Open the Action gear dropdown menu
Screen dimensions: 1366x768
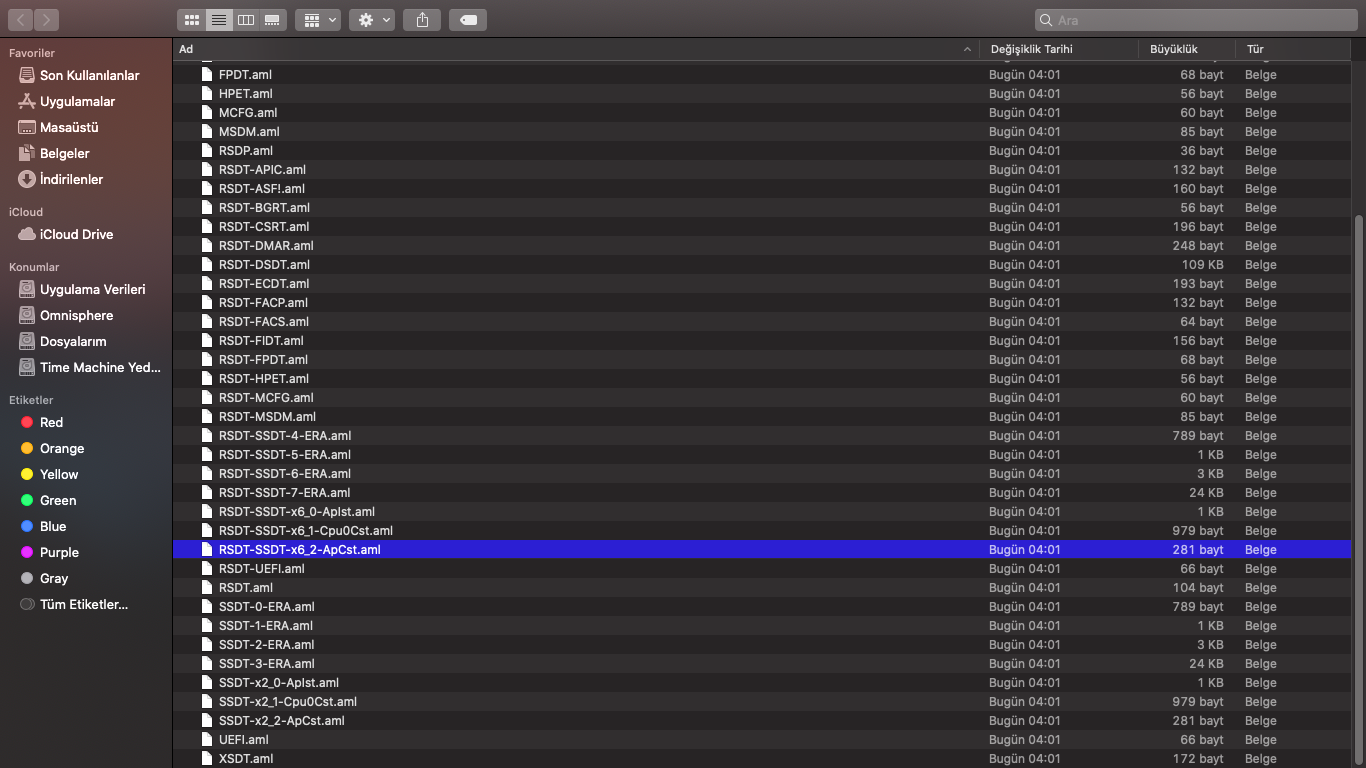pyautogui.click(x=372, y=20)
